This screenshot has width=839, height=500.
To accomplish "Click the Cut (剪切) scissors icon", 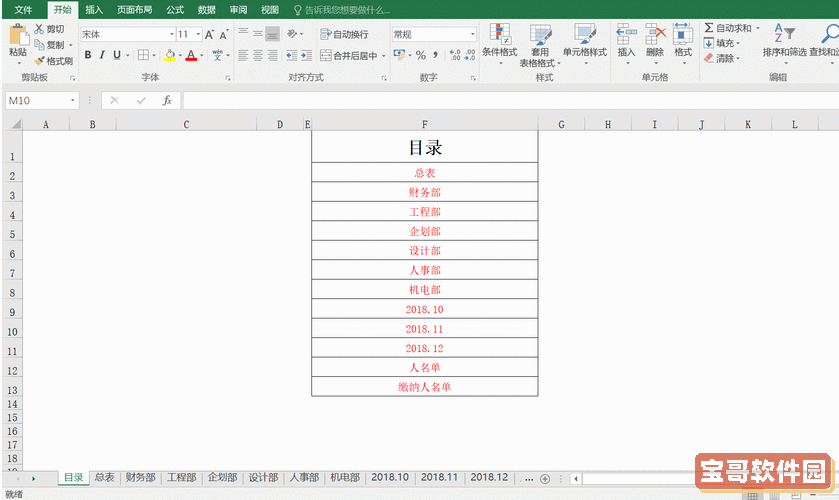I will pos(39,28).
